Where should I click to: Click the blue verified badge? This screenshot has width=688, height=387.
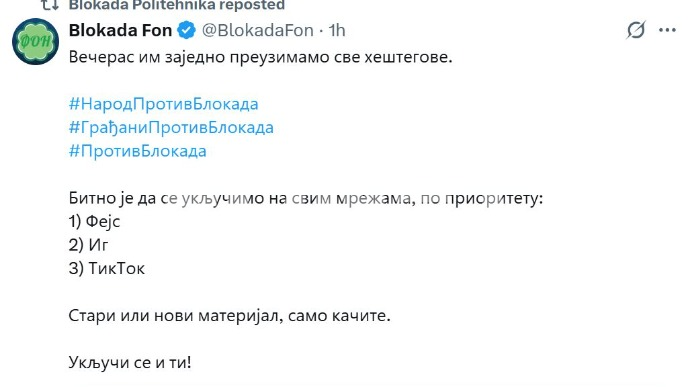click(x=186, y=30)
